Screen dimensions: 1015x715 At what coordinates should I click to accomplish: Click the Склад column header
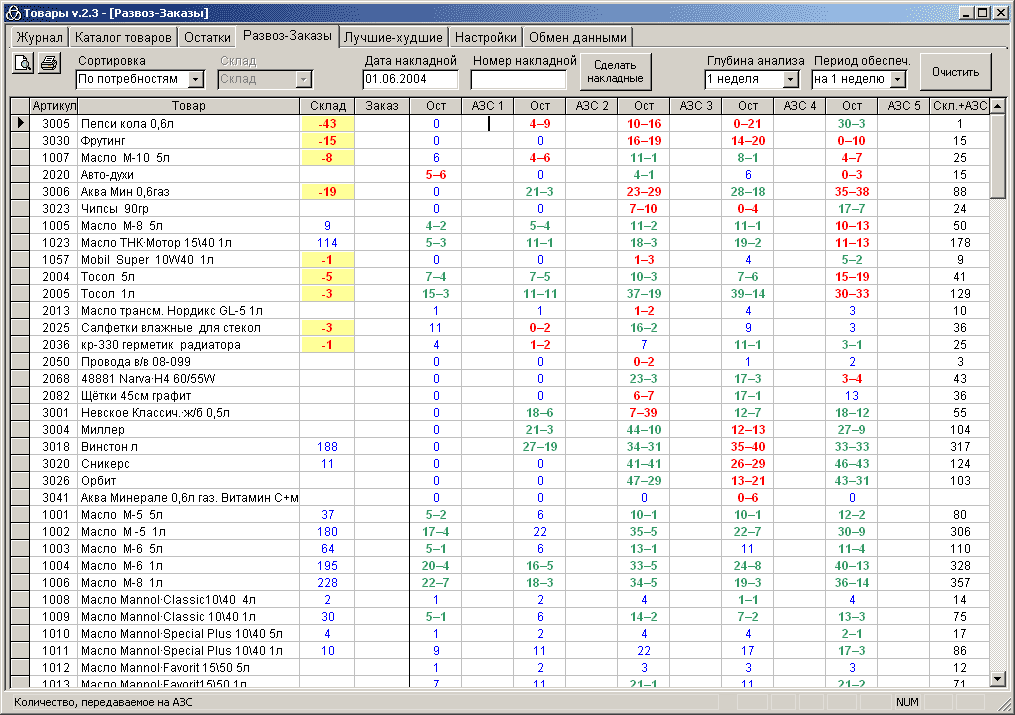pyautogui.click(x=328, y=105)
